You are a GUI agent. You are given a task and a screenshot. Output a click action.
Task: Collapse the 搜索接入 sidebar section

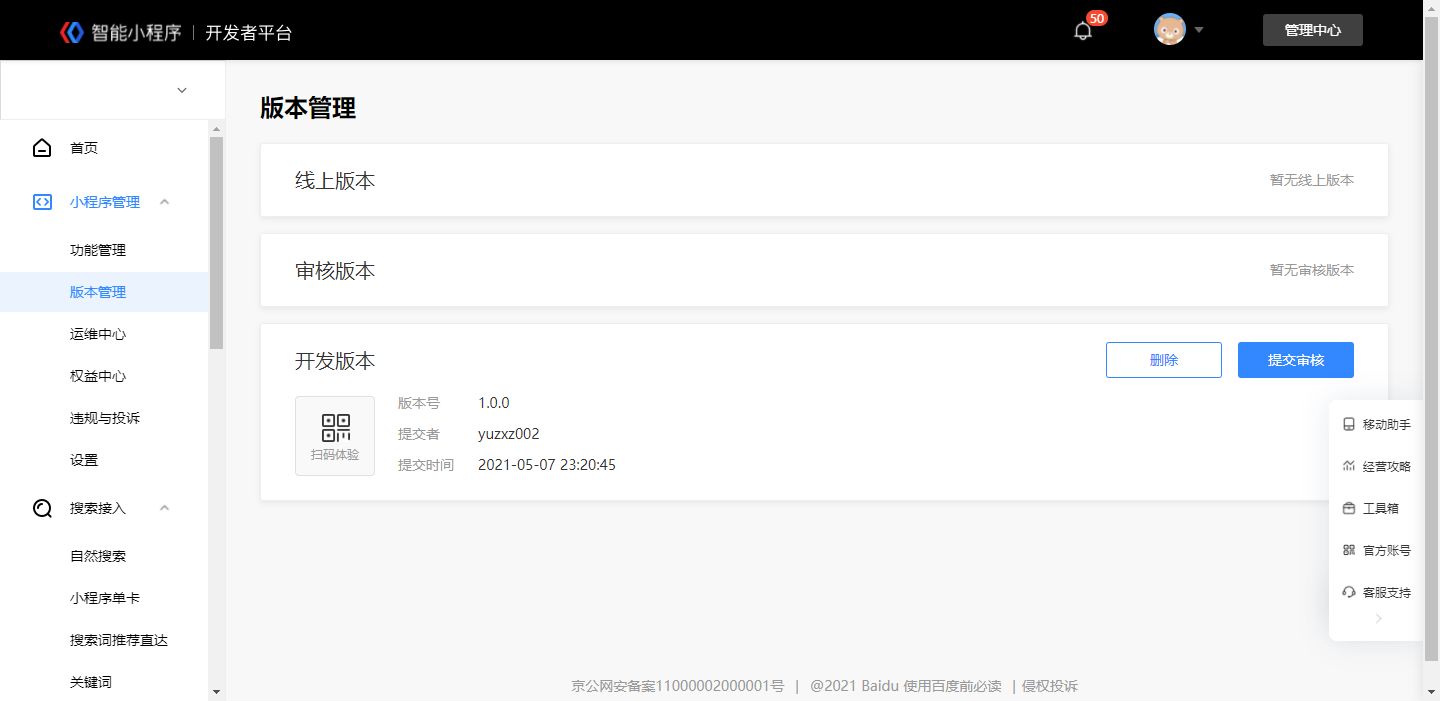[165, 508]
